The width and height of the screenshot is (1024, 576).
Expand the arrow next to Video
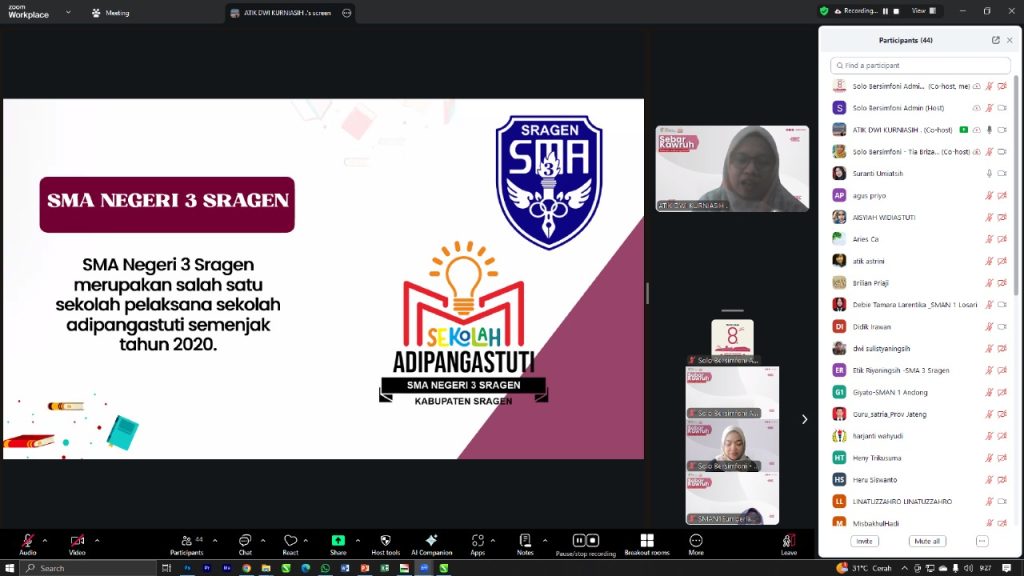97,540
